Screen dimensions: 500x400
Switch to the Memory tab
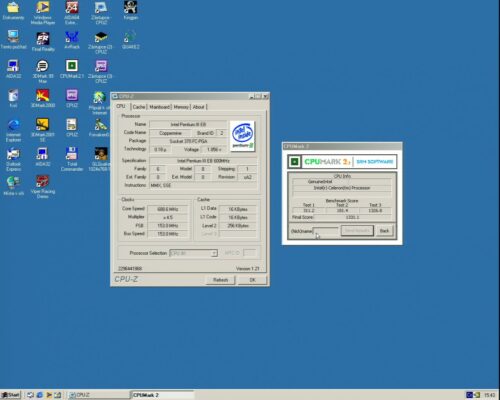(x=181, y=107)
